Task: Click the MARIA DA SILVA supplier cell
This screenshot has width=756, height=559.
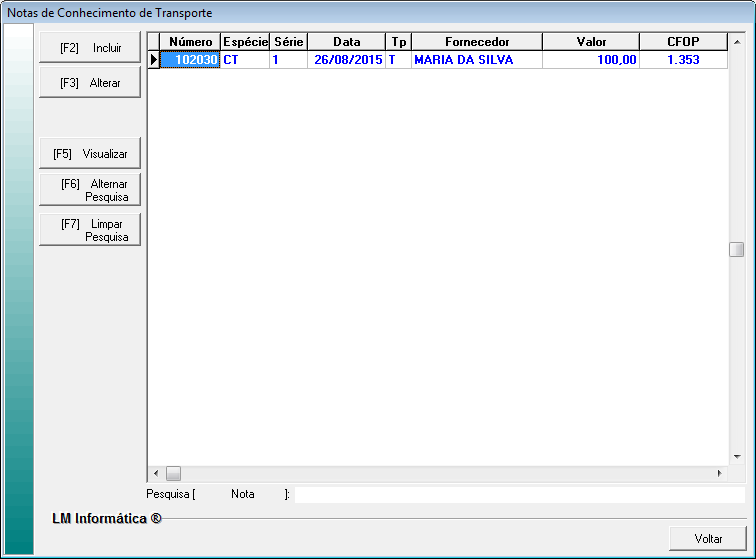Action: (x=477, y=60)
